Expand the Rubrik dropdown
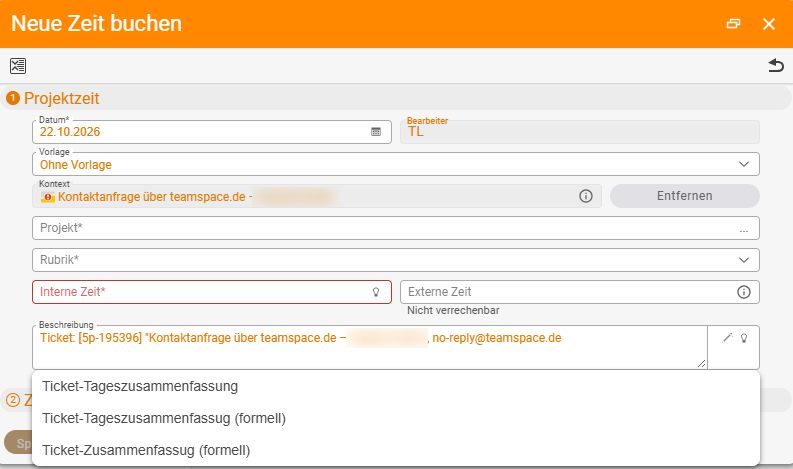 (x=743, y=260)
